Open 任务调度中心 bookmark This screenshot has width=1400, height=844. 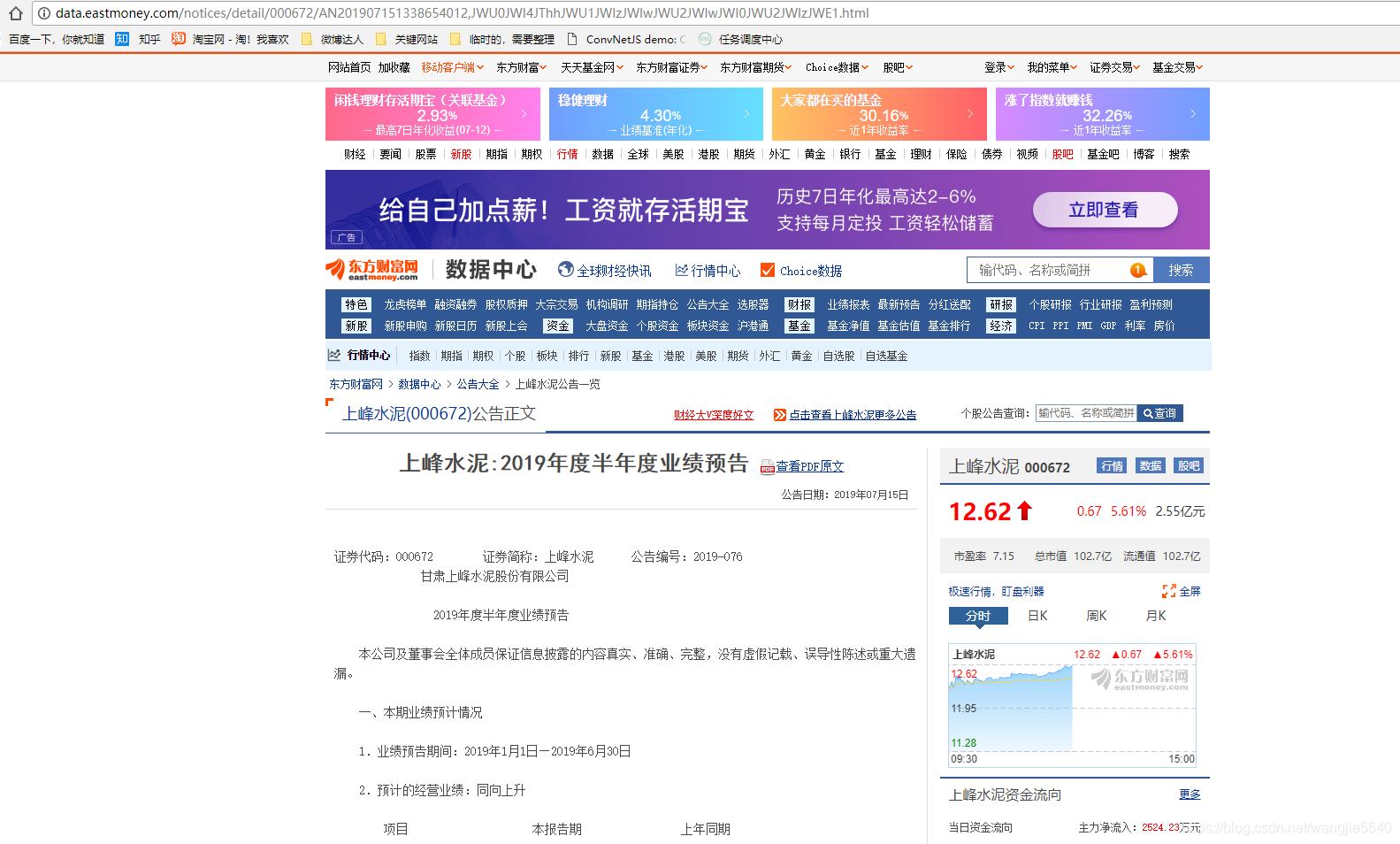tap(740, 39)
